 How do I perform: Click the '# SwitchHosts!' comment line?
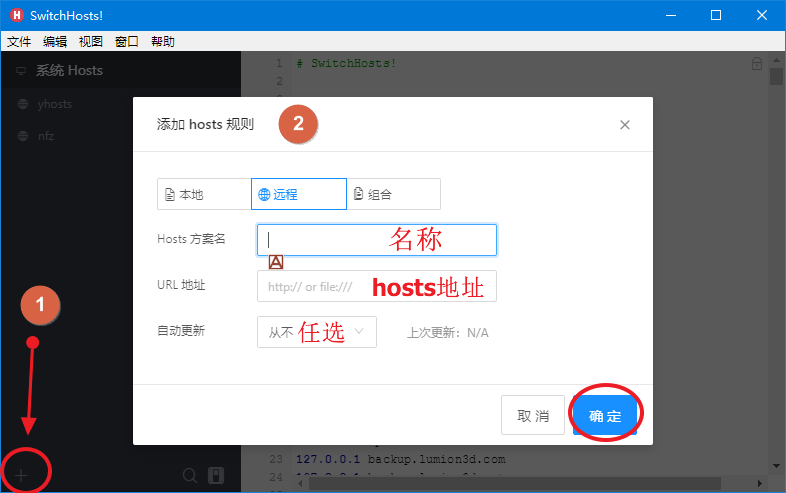tap(346, 63)
